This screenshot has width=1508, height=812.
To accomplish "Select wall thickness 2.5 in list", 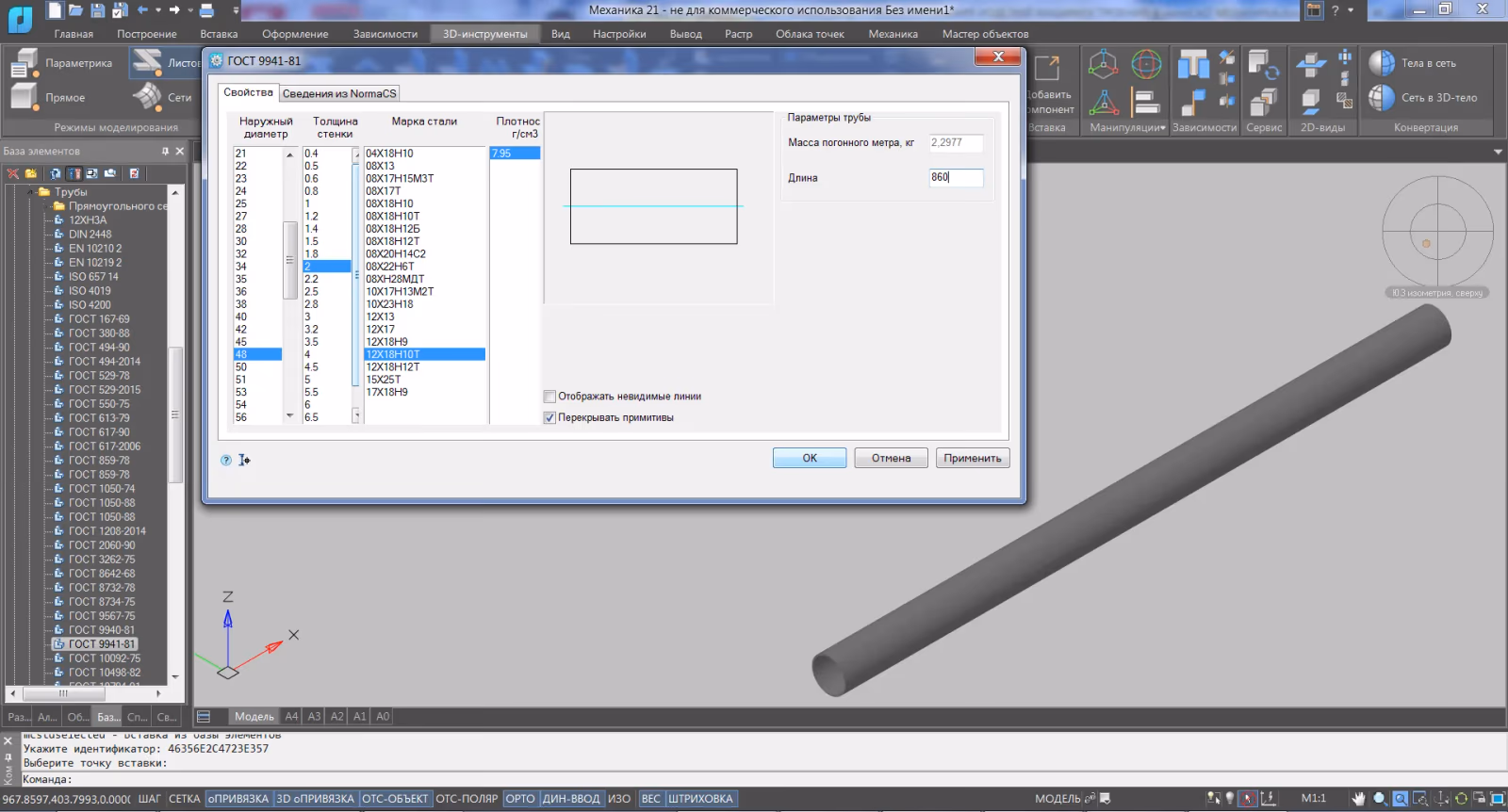I will point(327,292).
